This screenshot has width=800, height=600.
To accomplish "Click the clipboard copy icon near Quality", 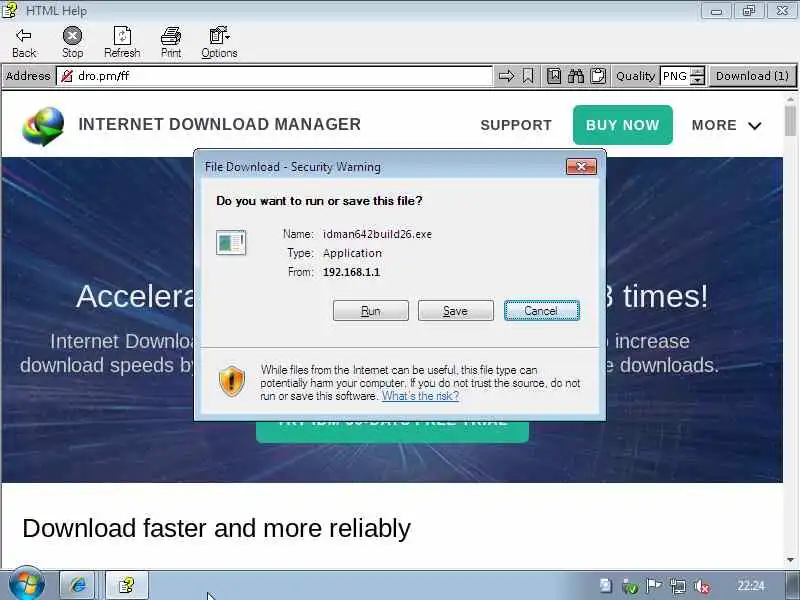I will (598, 76).
